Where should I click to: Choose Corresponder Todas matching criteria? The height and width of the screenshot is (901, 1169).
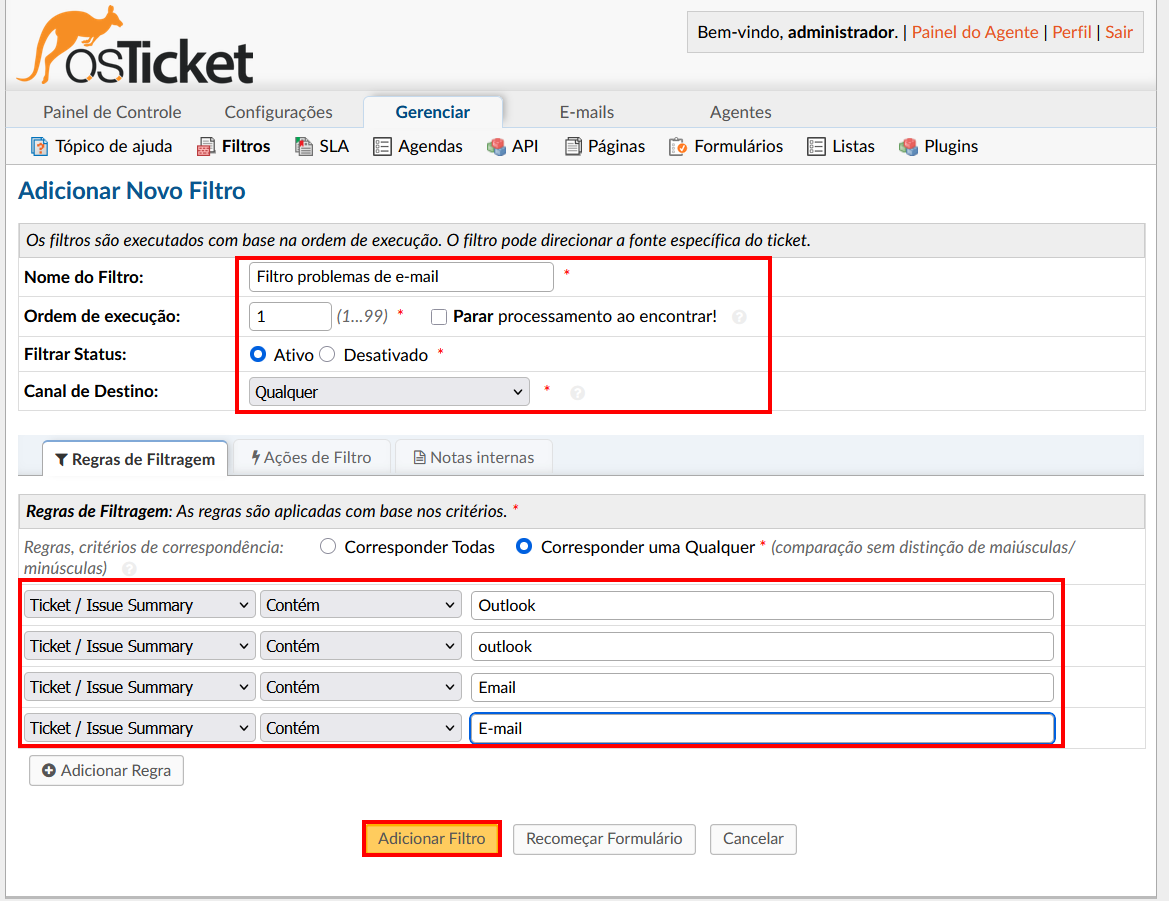click(328, 547)
